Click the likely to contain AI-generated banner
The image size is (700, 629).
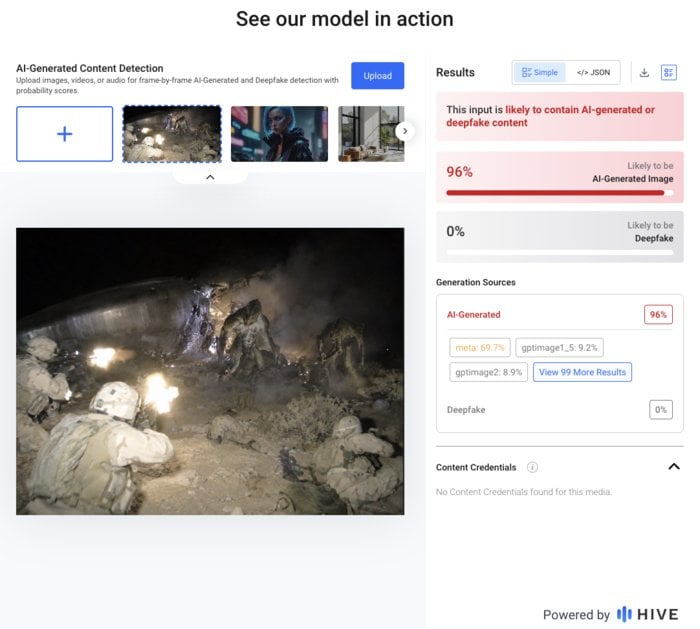click(x=559, y=116)
